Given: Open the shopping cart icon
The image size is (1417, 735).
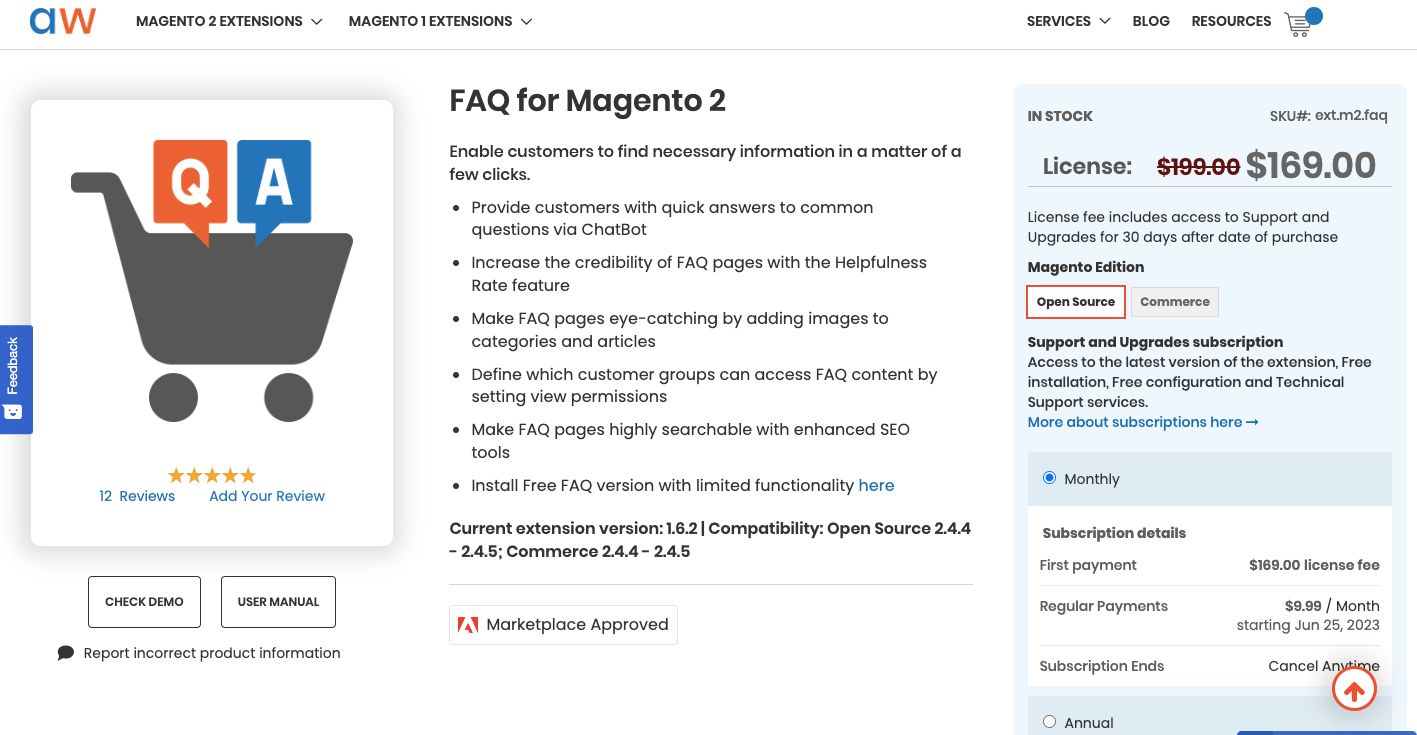Looking at the screenshot, I should click(x=1297, y=25).
